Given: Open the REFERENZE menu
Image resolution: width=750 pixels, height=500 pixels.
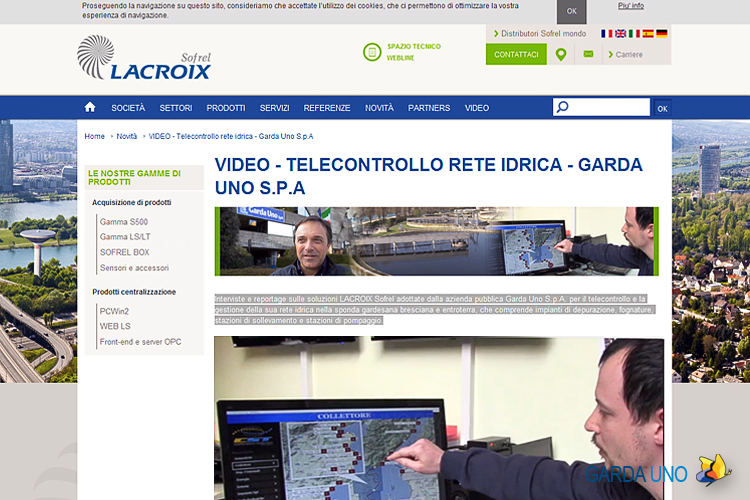Looking at the screenshot, I should (x=327, y=108).
